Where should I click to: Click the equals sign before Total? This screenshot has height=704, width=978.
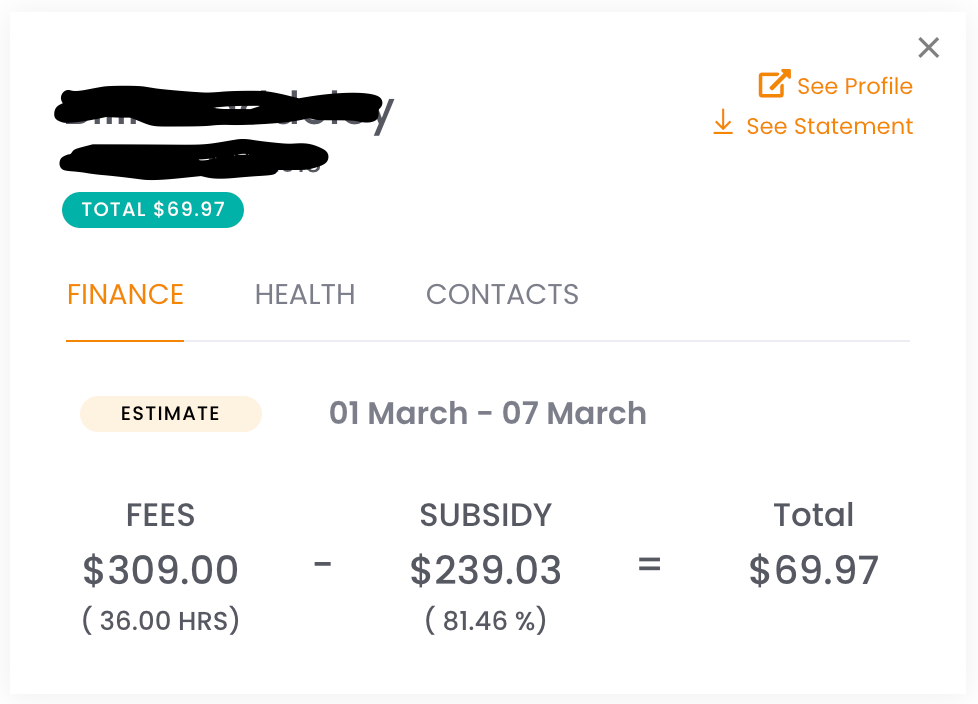(x=649, y=565)
